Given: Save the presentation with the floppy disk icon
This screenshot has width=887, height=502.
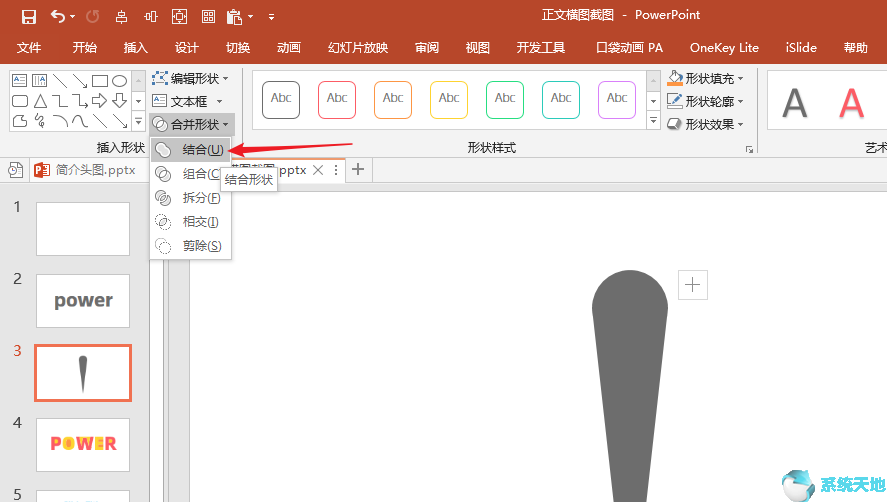Looking at the screenshot, I should (x=28, y=17).
